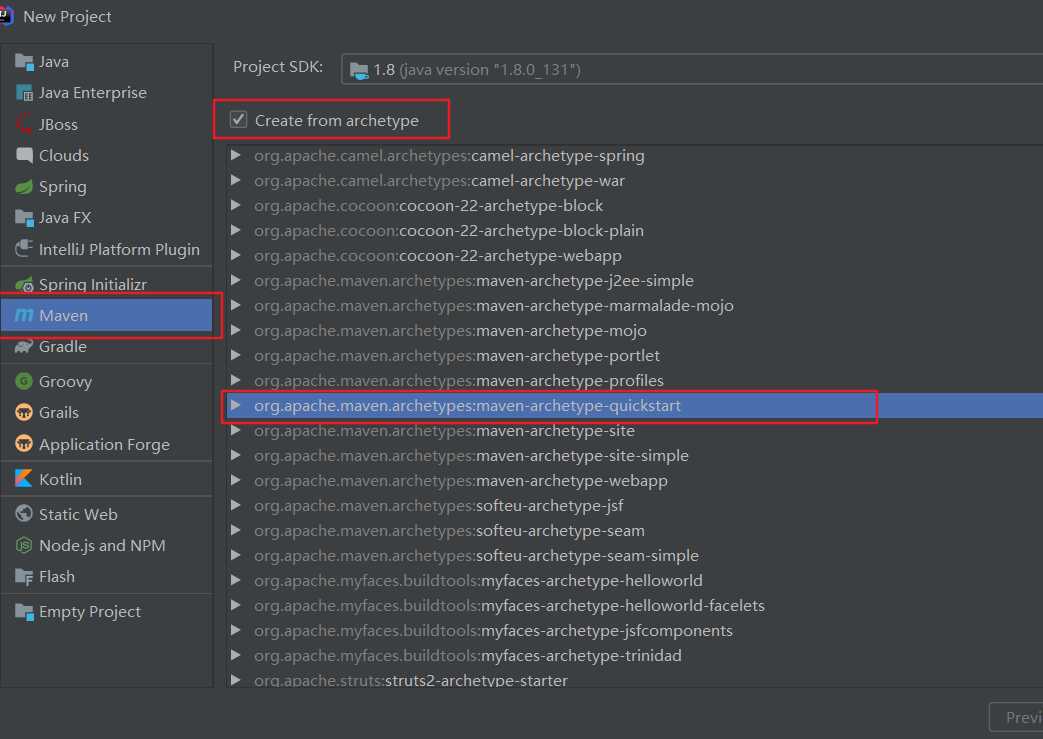Viewport: 1043px width, 739px height.
Task: Select myfaces-archetype-trinidad row
Action: (635, 655)
